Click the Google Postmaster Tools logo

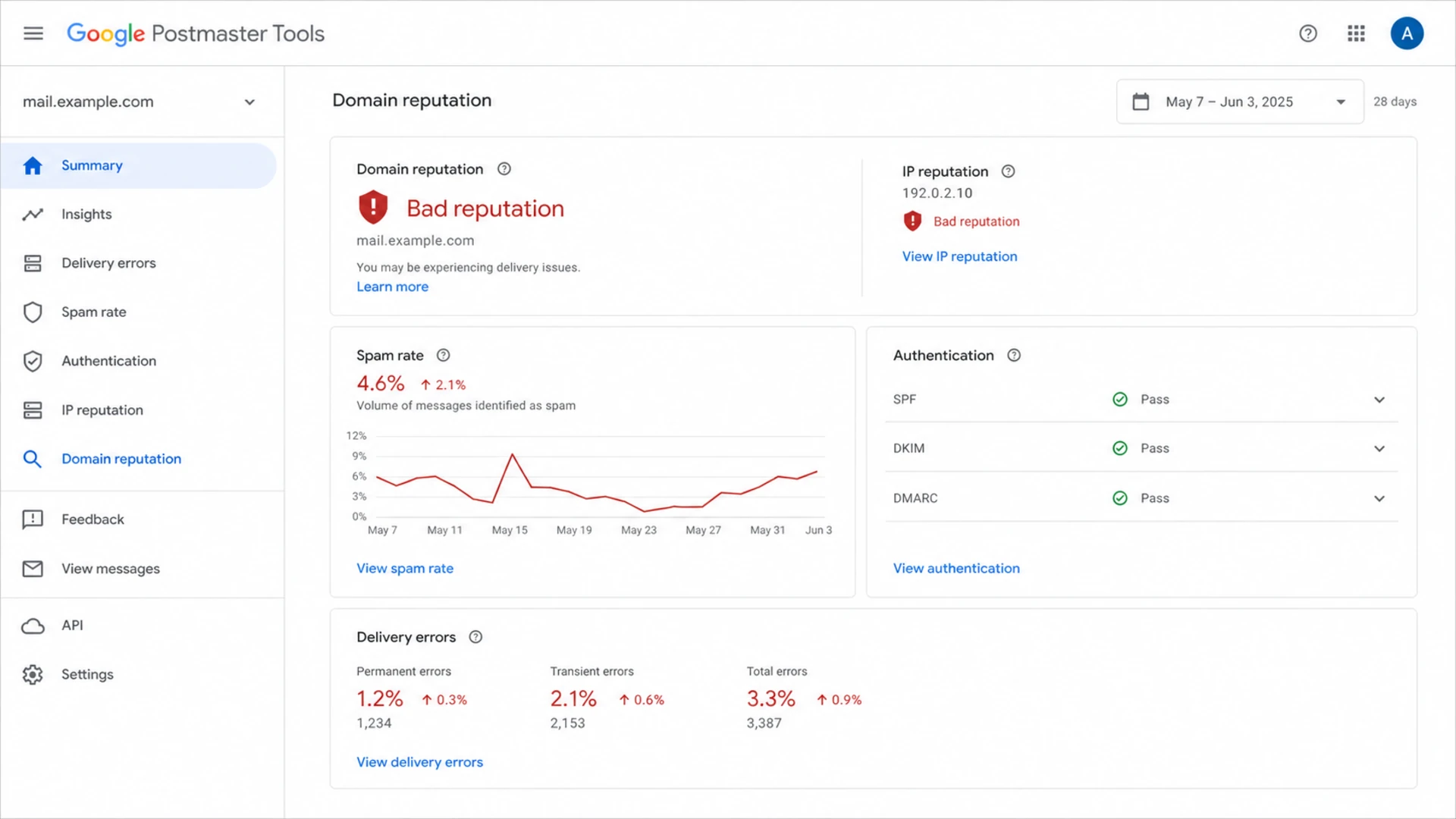196,33
